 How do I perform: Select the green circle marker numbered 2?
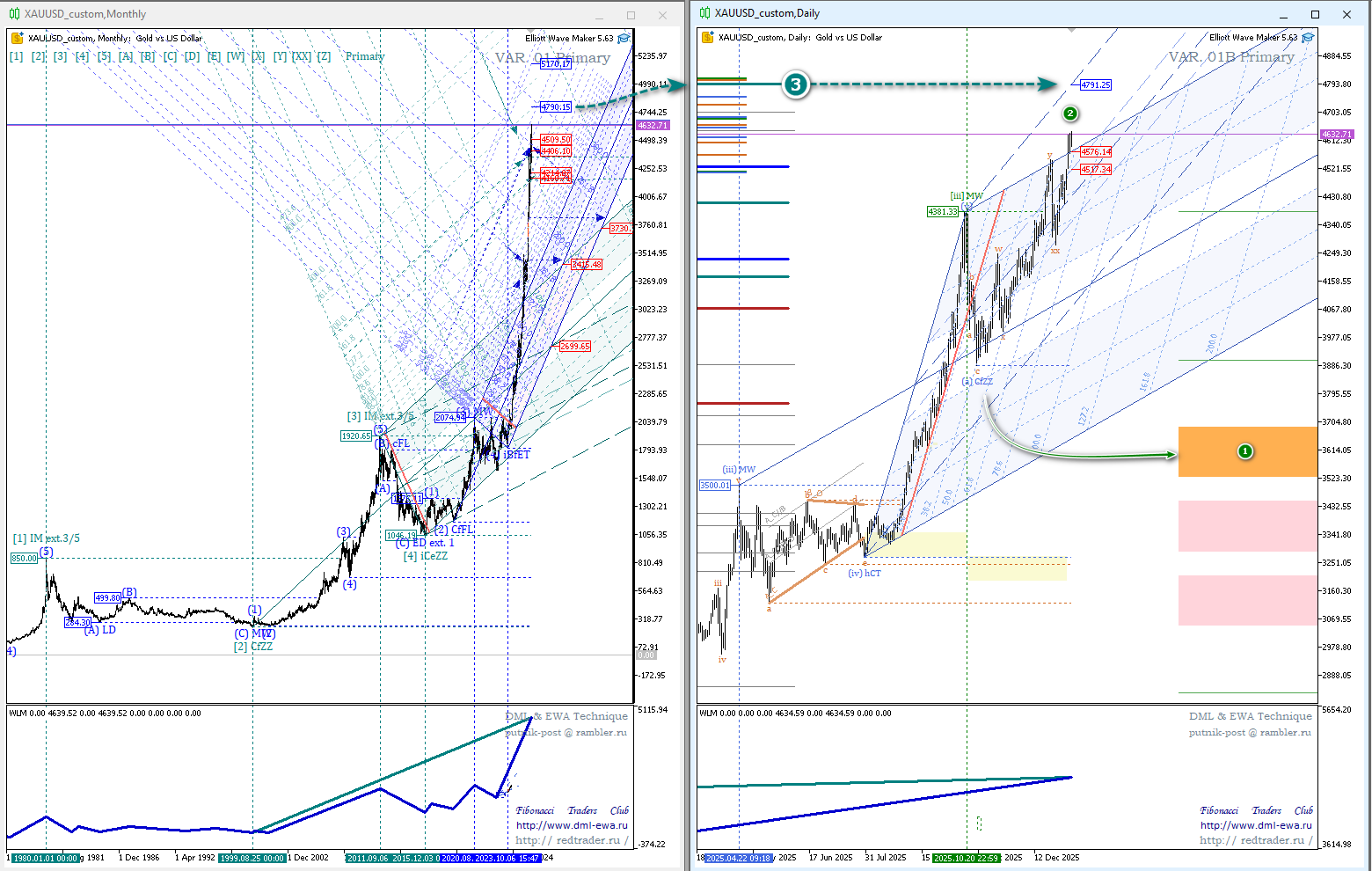pos(1069,113)
